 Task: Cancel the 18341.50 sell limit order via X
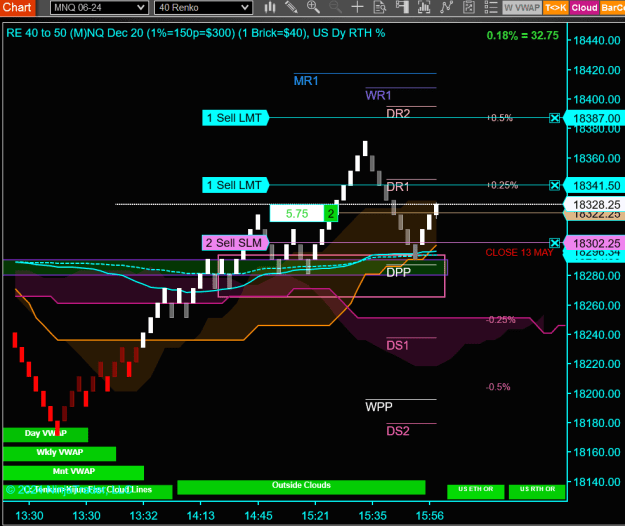tap(554, 185)
